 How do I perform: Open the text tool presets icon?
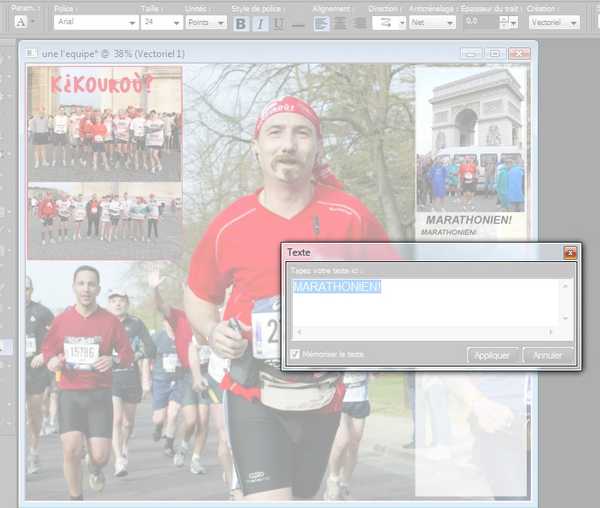click(x=21, y=22)
